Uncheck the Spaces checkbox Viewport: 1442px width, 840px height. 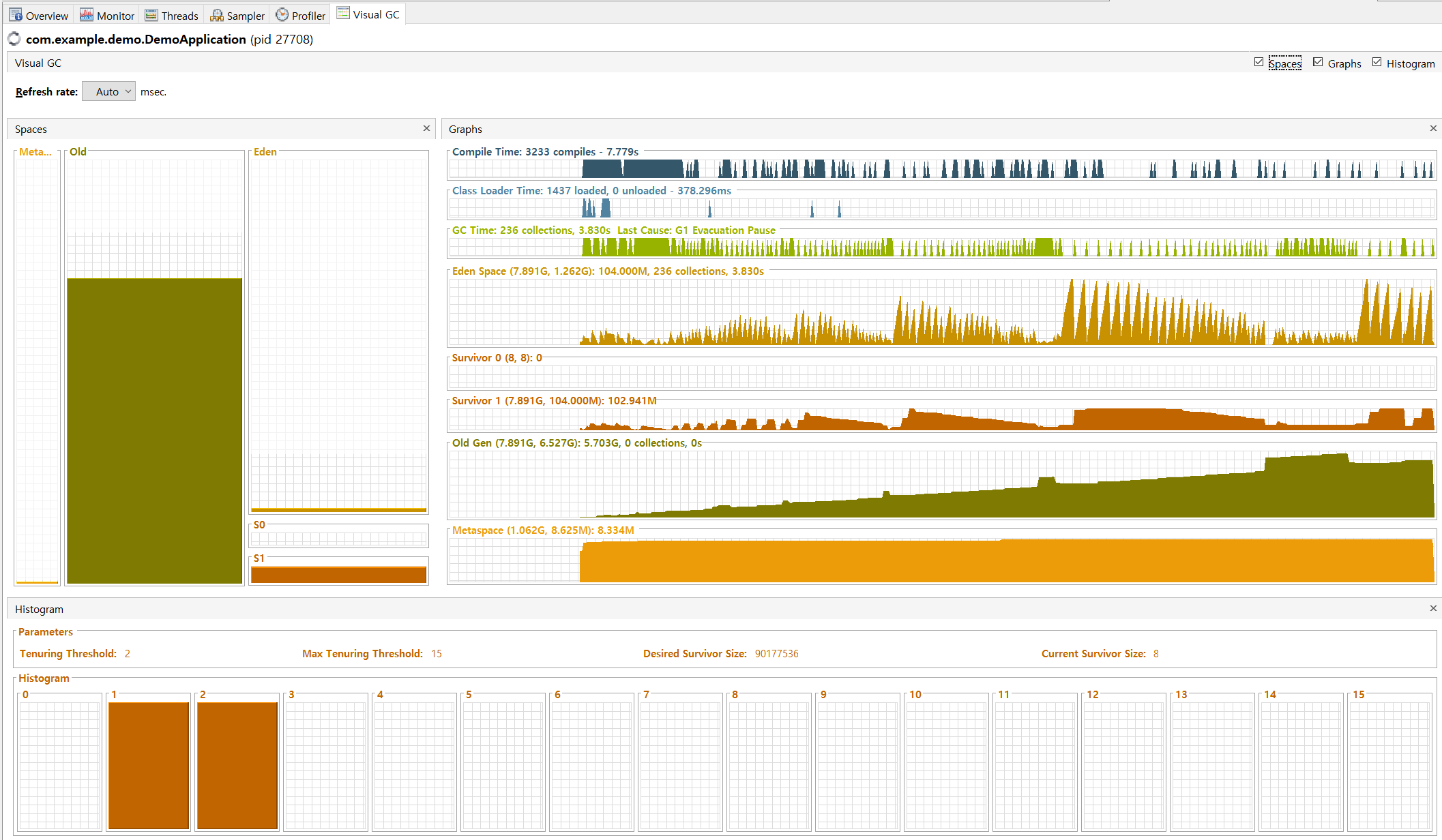coord(1259,62)
